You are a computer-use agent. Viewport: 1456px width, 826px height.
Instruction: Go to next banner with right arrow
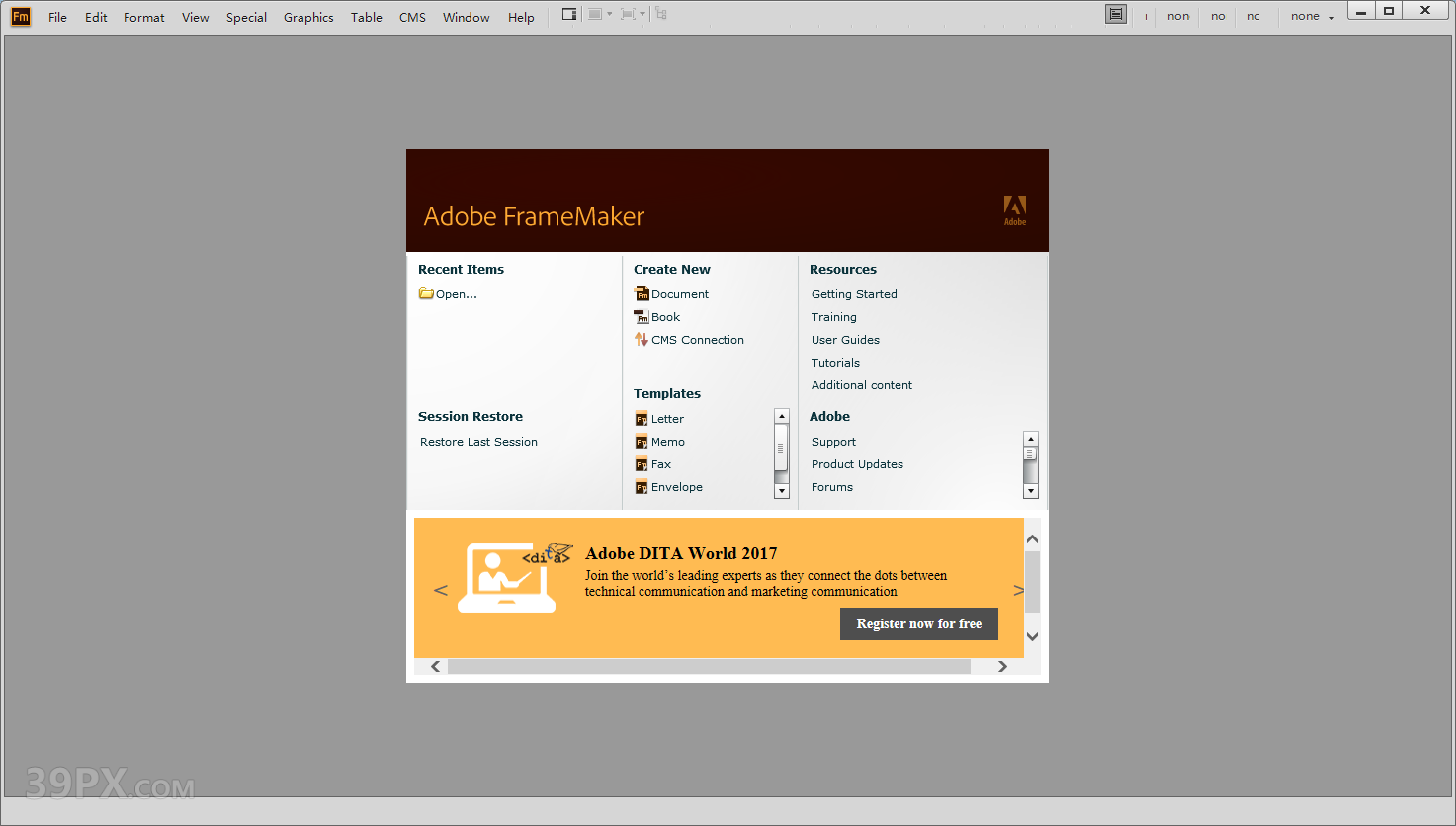(1018, 590)
